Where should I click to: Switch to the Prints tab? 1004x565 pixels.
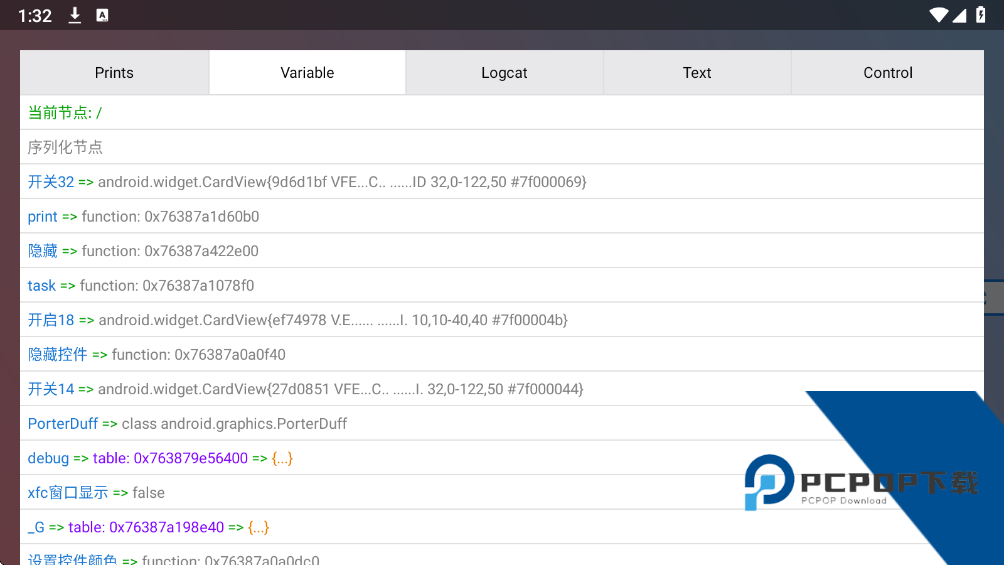(x=114, y=73)
